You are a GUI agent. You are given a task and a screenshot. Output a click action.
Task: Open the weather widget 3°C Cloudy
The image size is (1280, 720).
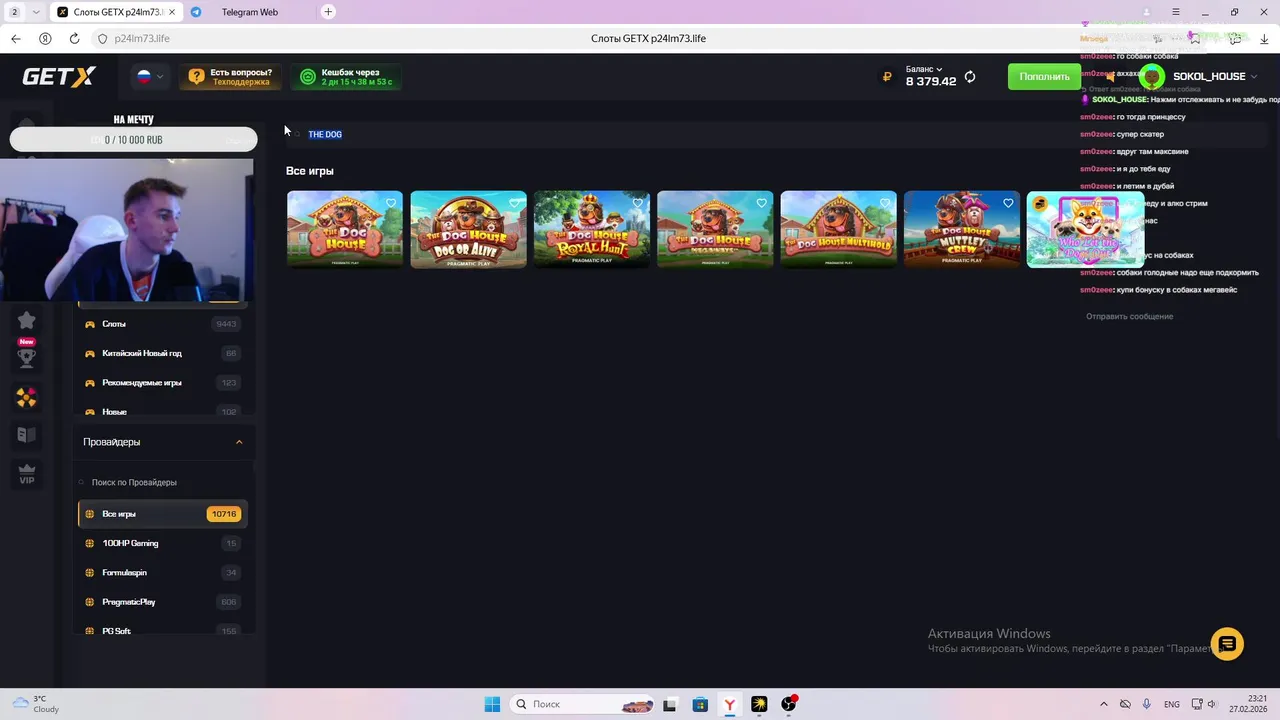(x=34, y=704)
